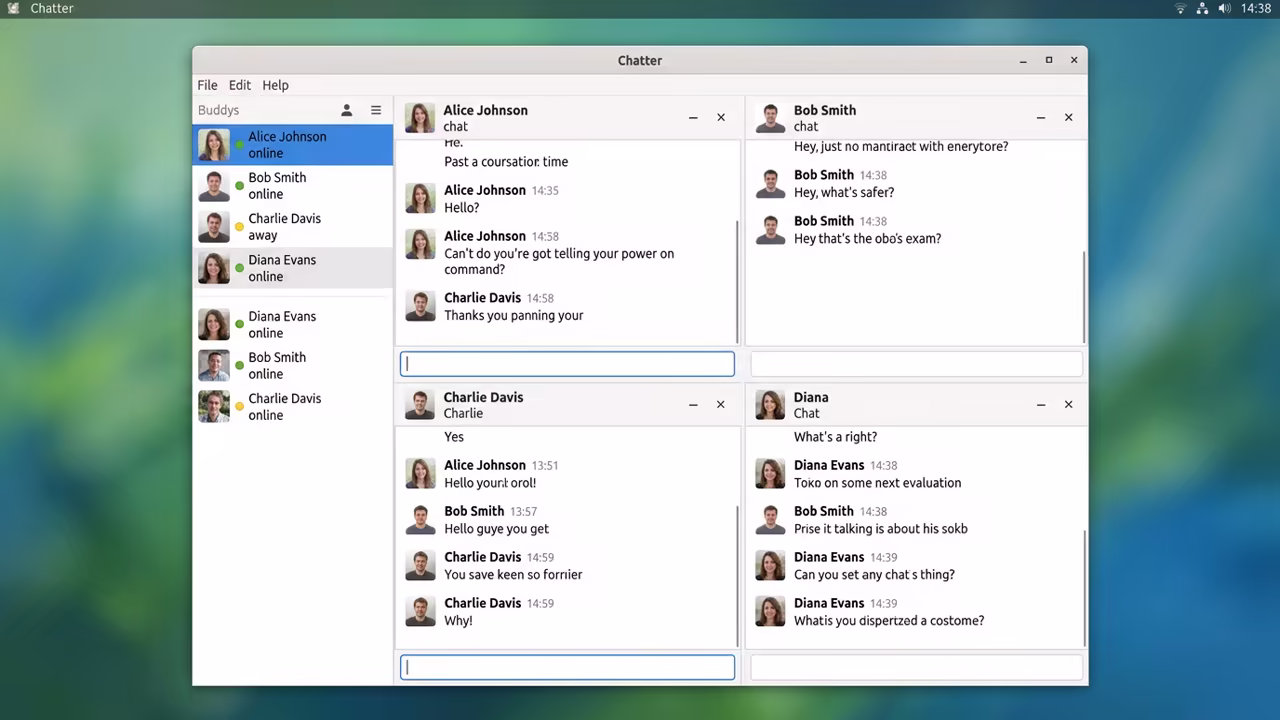Minimize the Bob Smith chat pane

coord(1041,118)
